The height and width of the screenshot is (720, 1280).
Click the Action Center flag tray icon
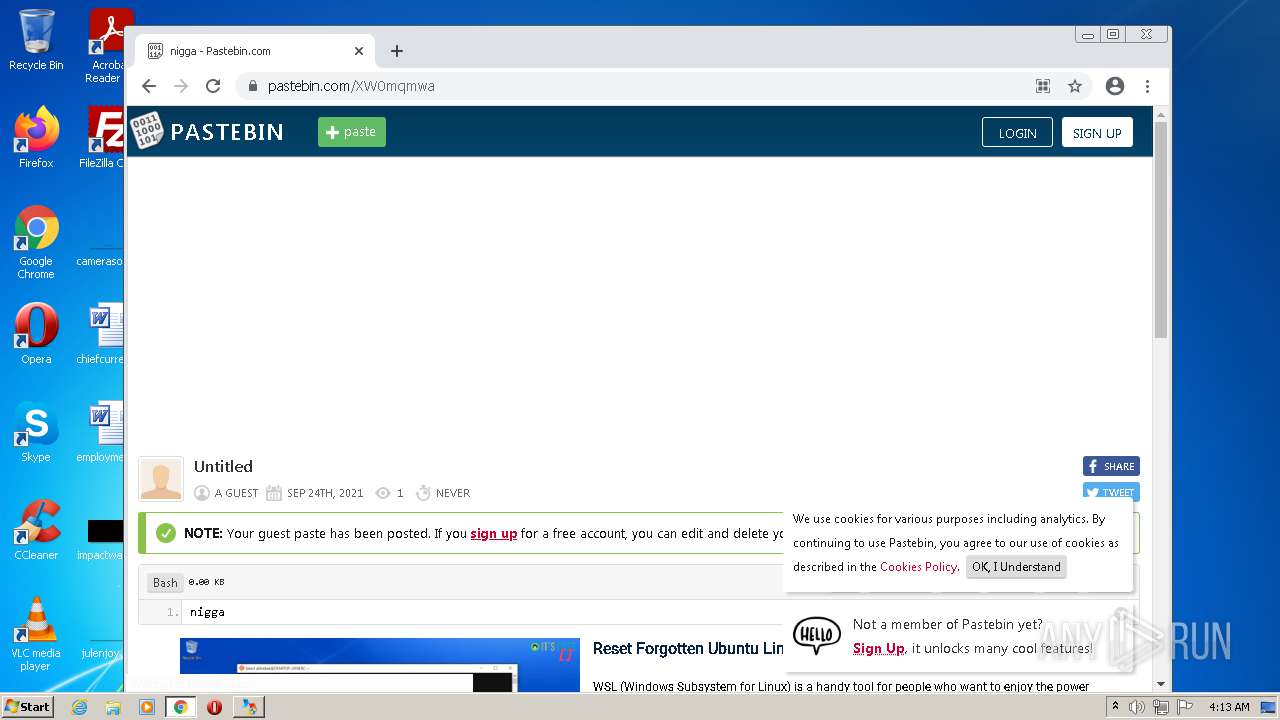(x=1185, y=707)
